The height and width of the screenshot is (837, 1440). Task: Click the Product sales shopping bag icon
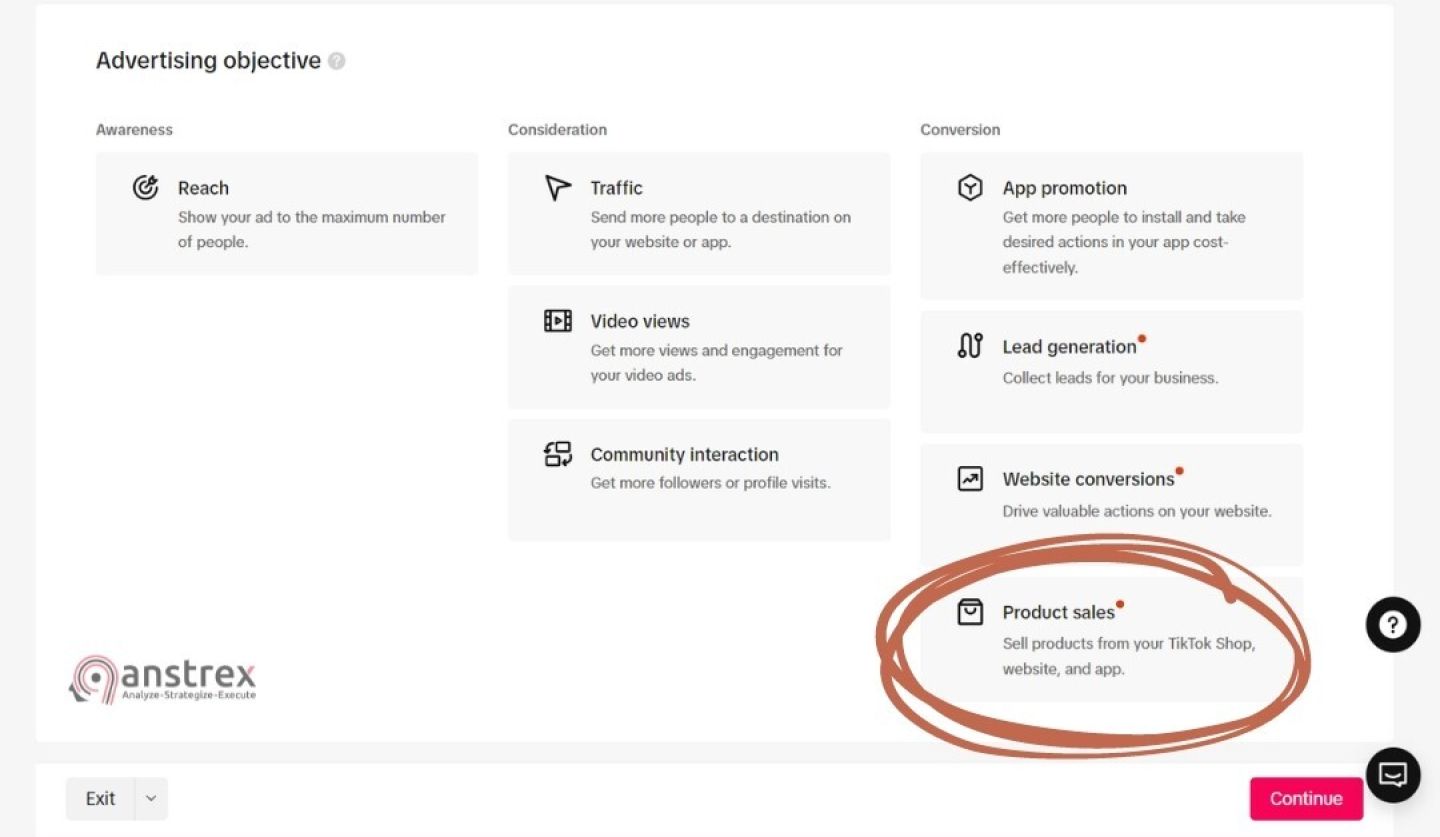970,612
